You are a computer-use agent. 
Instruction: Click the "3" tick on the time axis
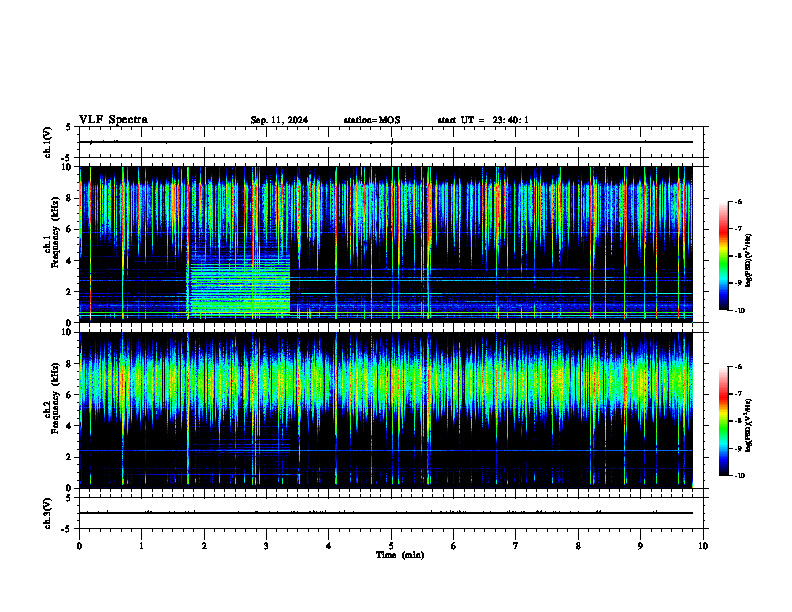pos(266,546)
